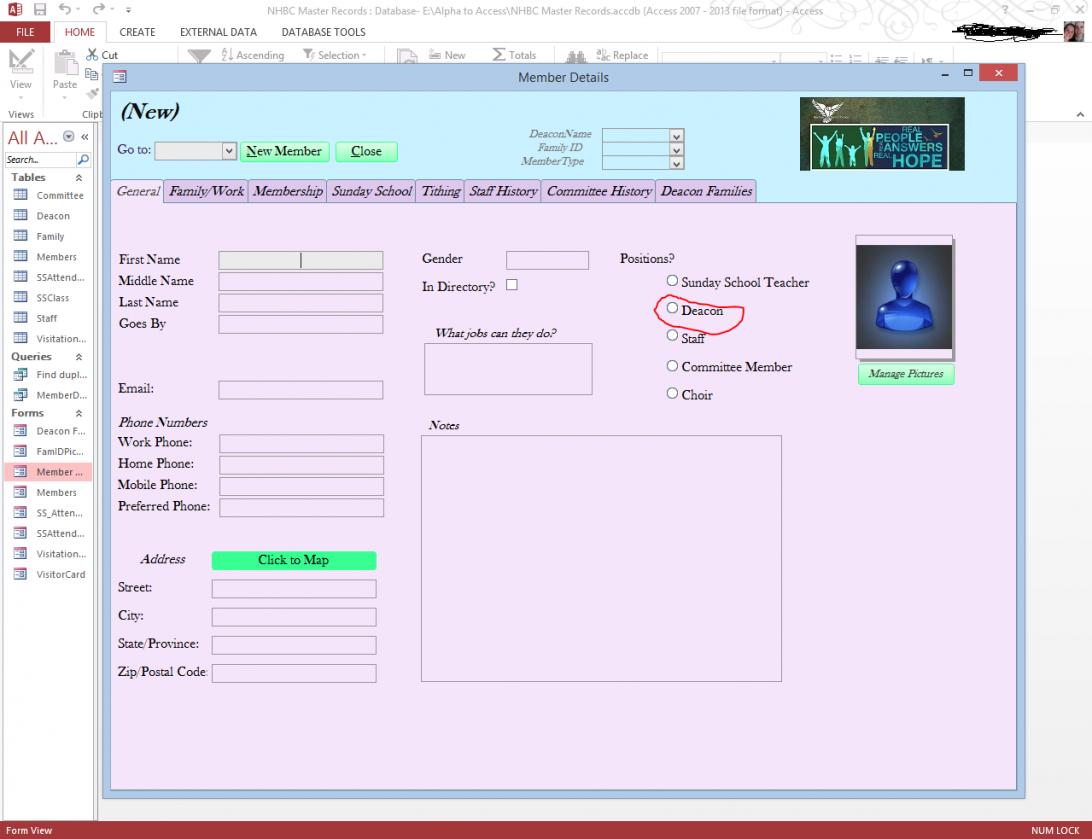1092x839 pixels.
Task: Click the New Member button
Action: click(284, 151)
